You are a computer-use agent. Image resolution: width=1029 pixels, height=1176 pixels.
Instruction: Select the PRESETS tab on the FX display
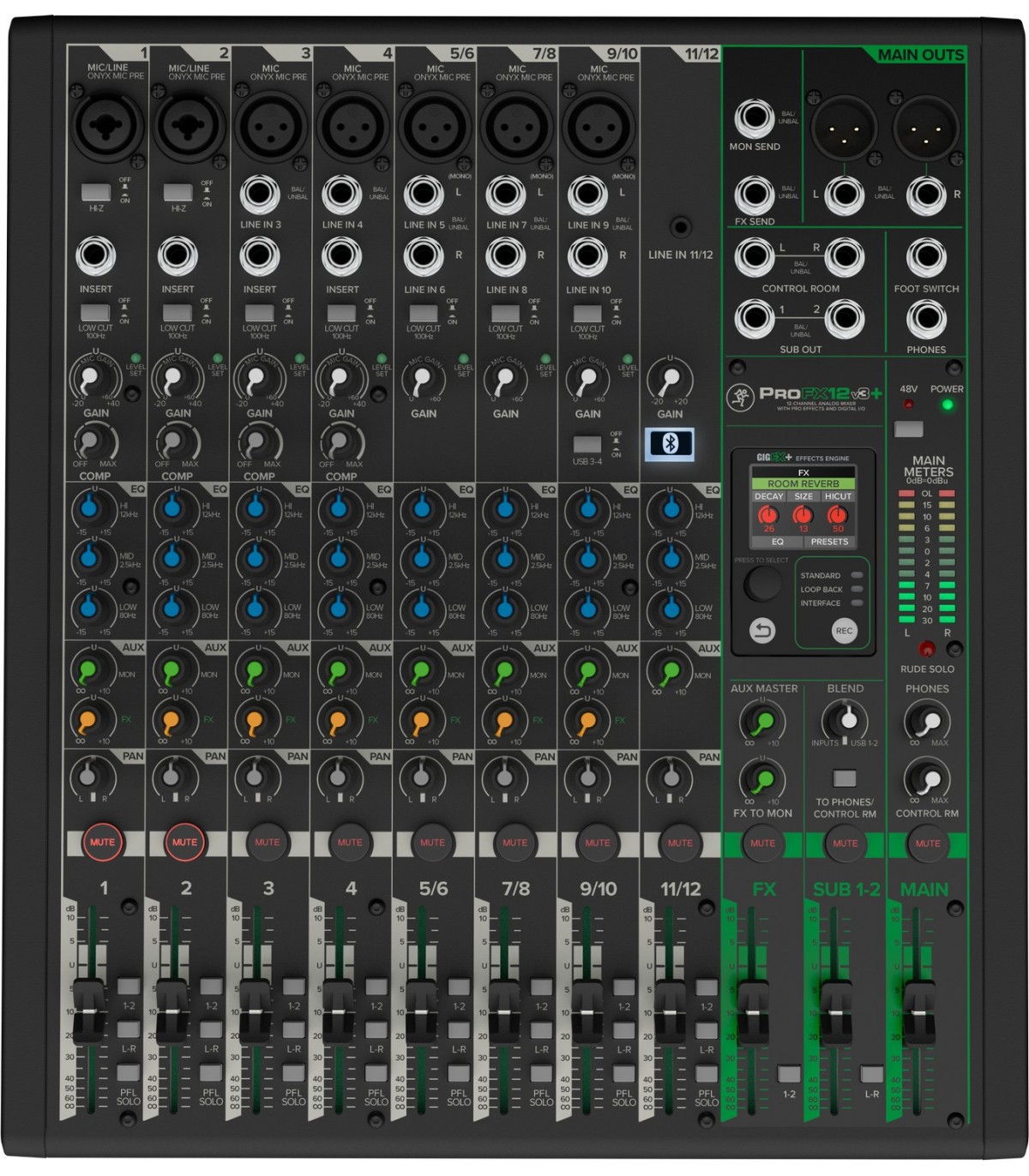[829, 542]
